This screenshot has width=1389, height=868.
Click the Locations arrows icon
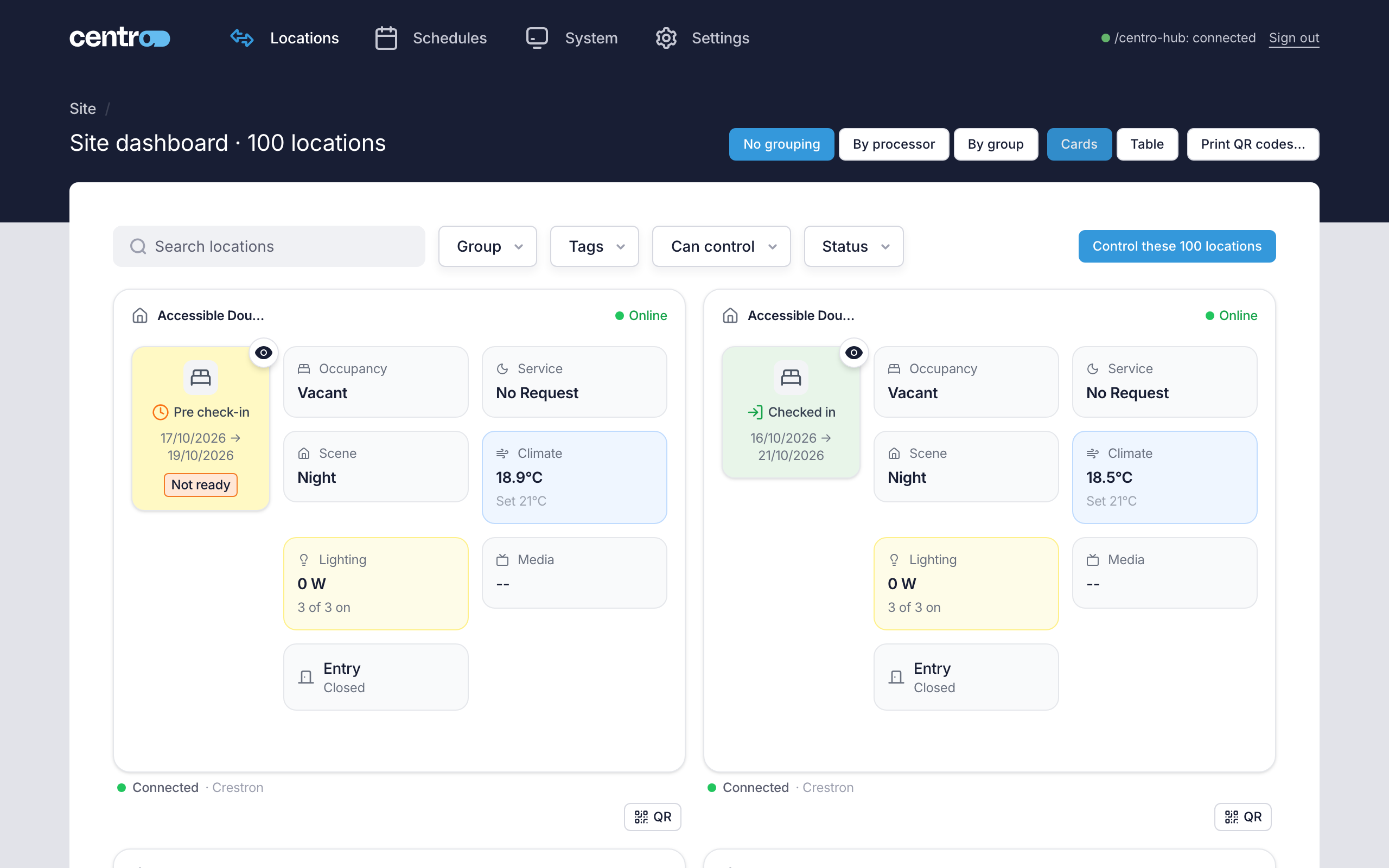click(241, 38)
